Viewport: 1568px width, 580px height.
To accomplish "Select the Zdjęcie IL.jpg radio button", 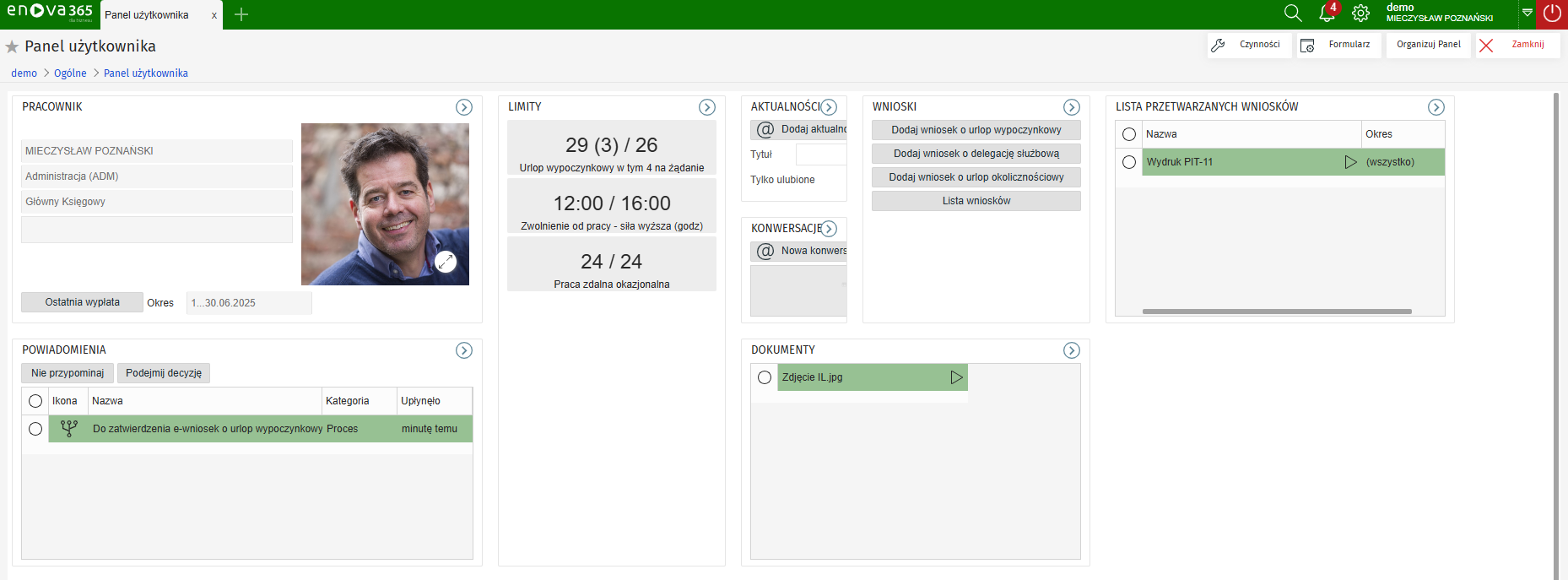I will (765, 377).
